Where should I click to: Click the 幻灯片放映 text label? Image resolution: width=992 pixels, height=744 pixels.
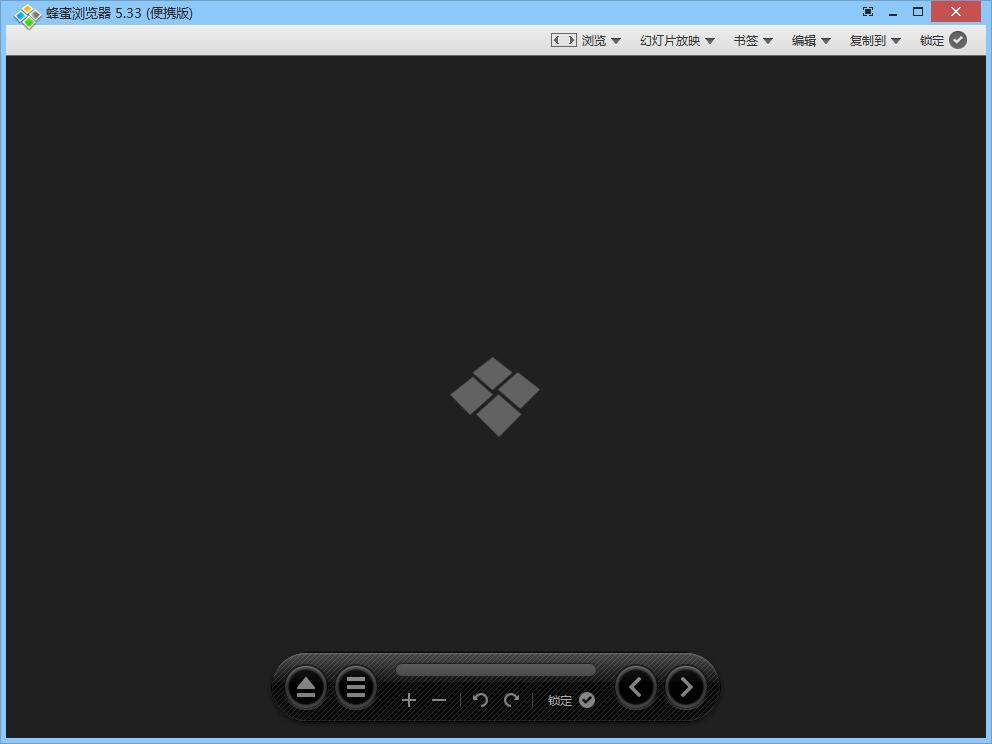(670, 41)
